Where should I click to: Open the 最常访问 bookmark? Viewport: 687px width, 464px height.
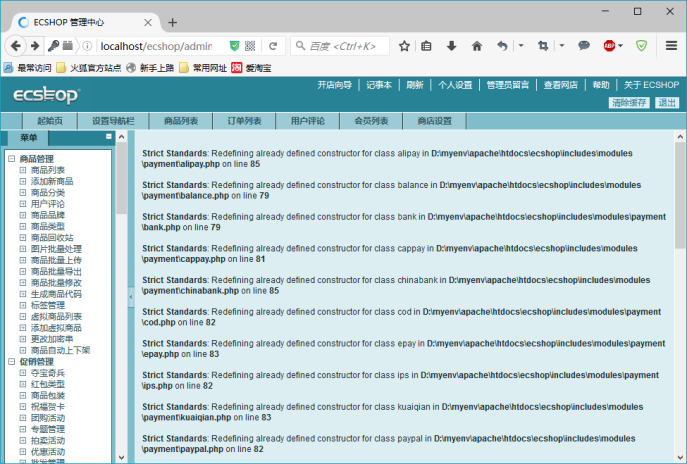pos(28,68)
